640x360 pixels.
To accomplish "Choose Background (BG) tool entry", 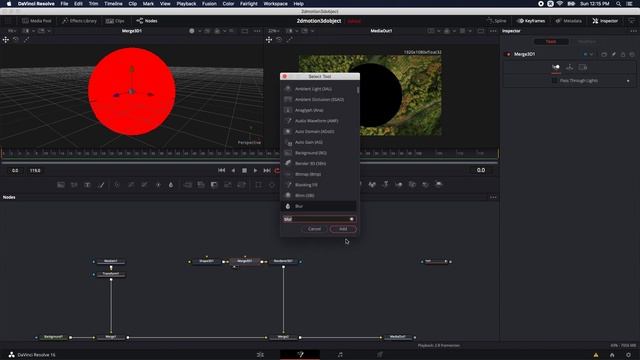I will click(319, 153).
